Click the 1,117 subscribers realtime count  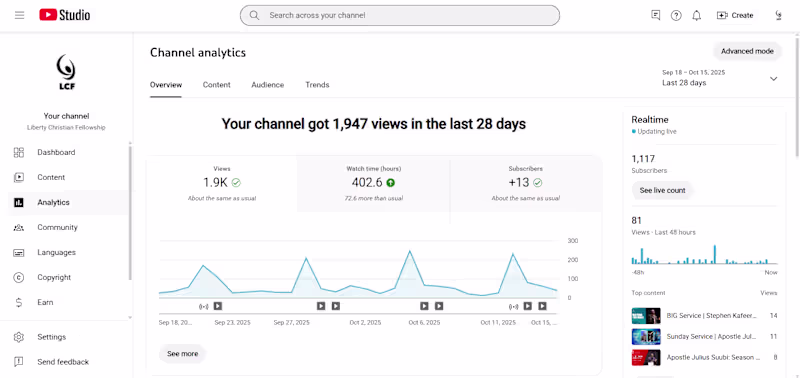click(643, 159)
